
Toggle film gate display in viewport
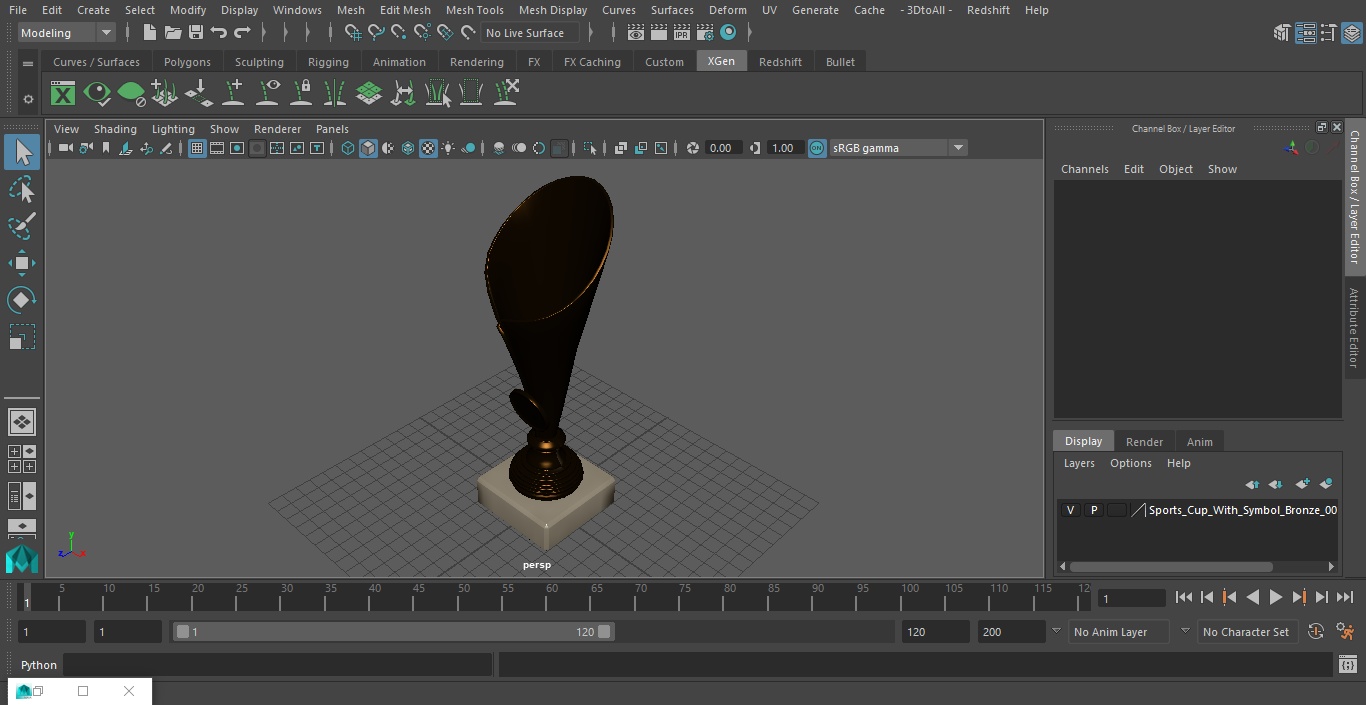click(217, 148)
